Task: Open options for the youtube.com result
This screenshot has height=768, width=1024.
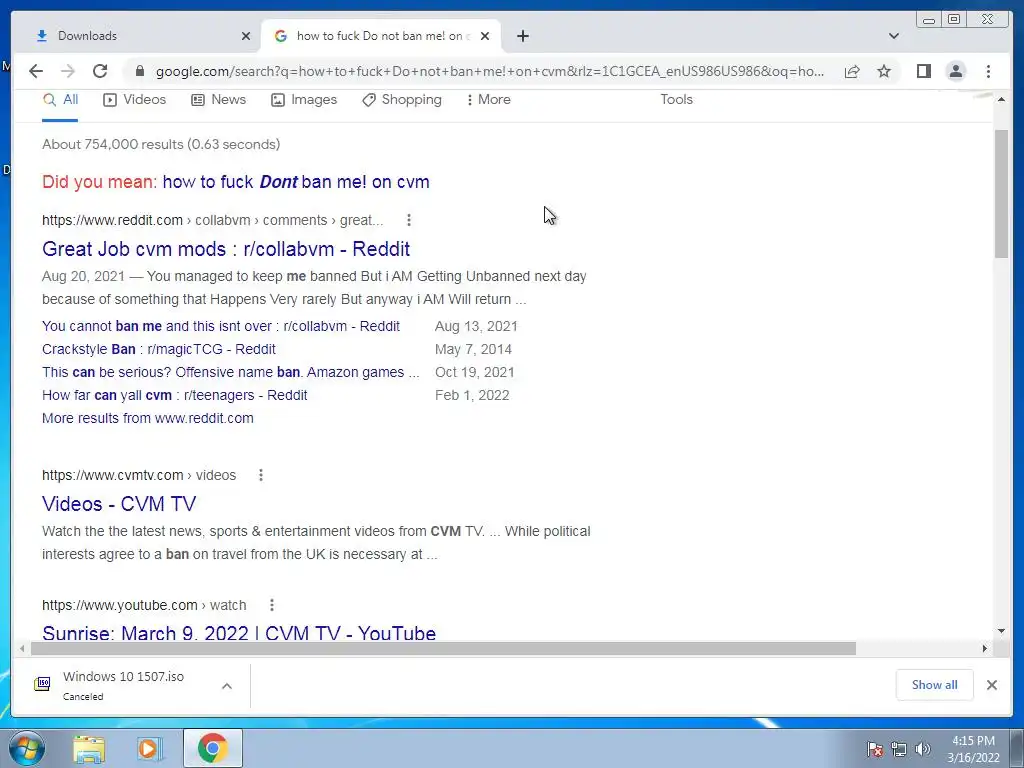Action: [x=272, y=605]
